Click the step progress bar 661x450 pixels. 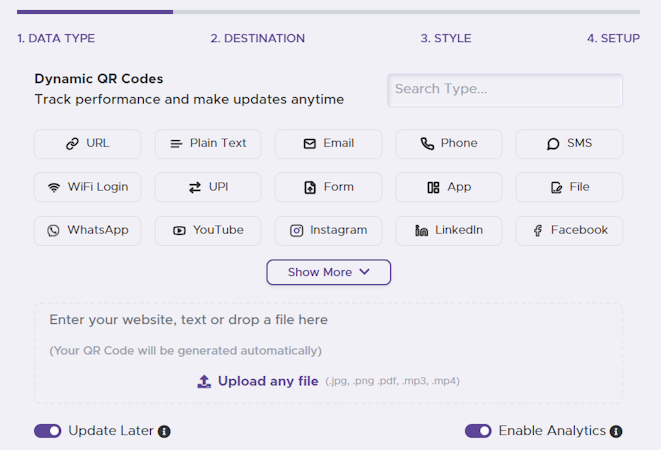pos(328,12)
